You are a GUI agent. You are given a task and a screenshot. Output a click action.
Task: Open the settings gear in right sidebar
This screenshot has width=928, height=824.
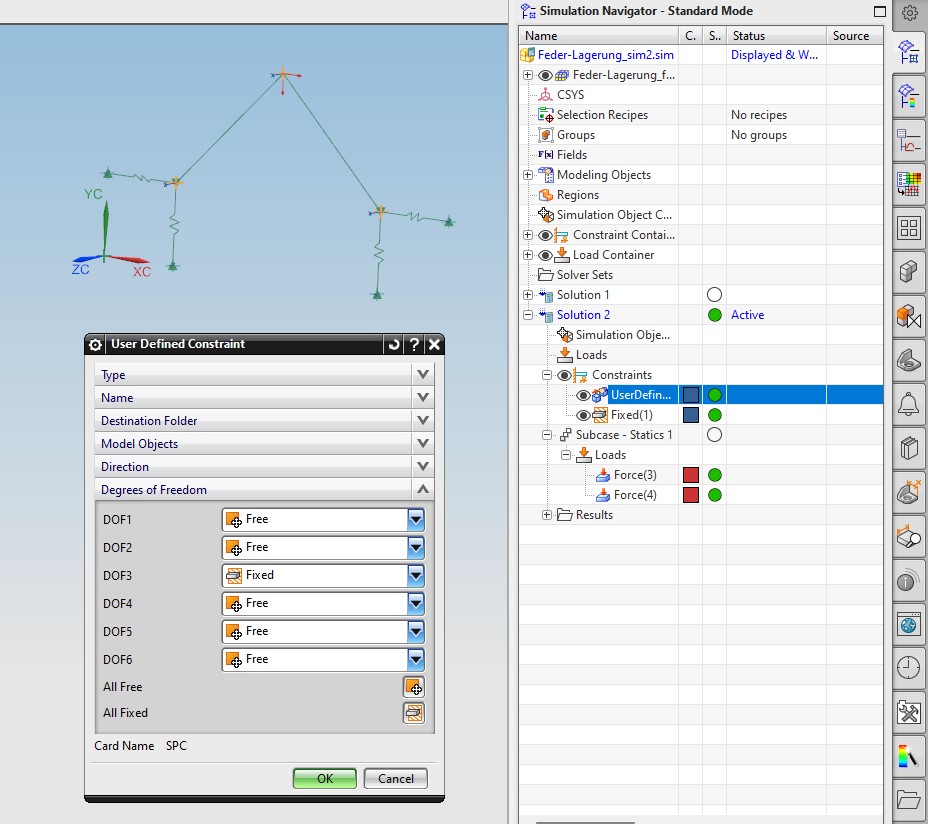coord(909,13)
